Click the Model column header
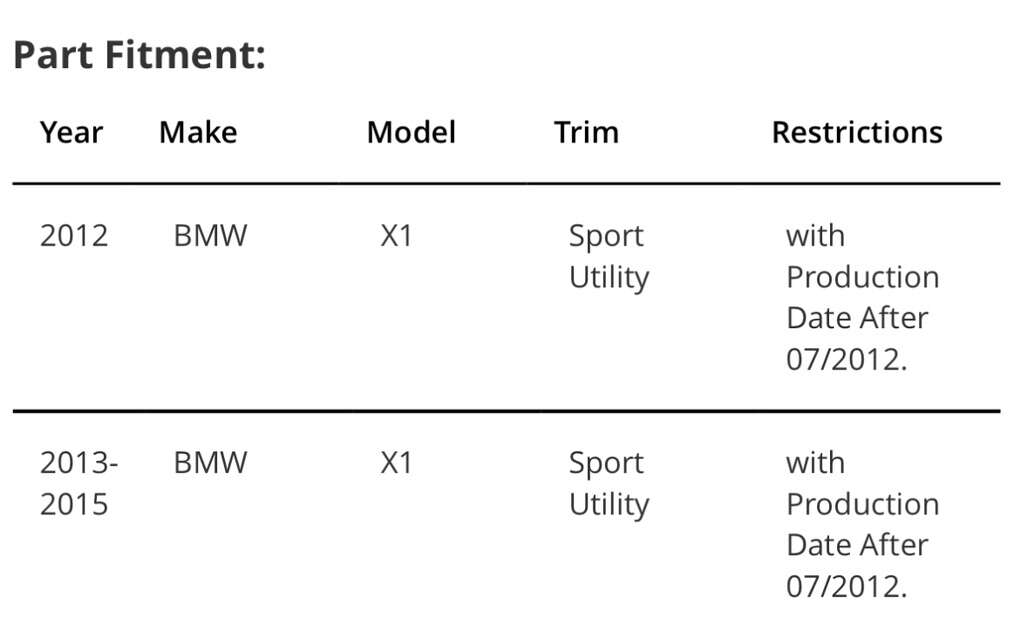The width and height of the screenshot is (1020, 632). (411, 133)
